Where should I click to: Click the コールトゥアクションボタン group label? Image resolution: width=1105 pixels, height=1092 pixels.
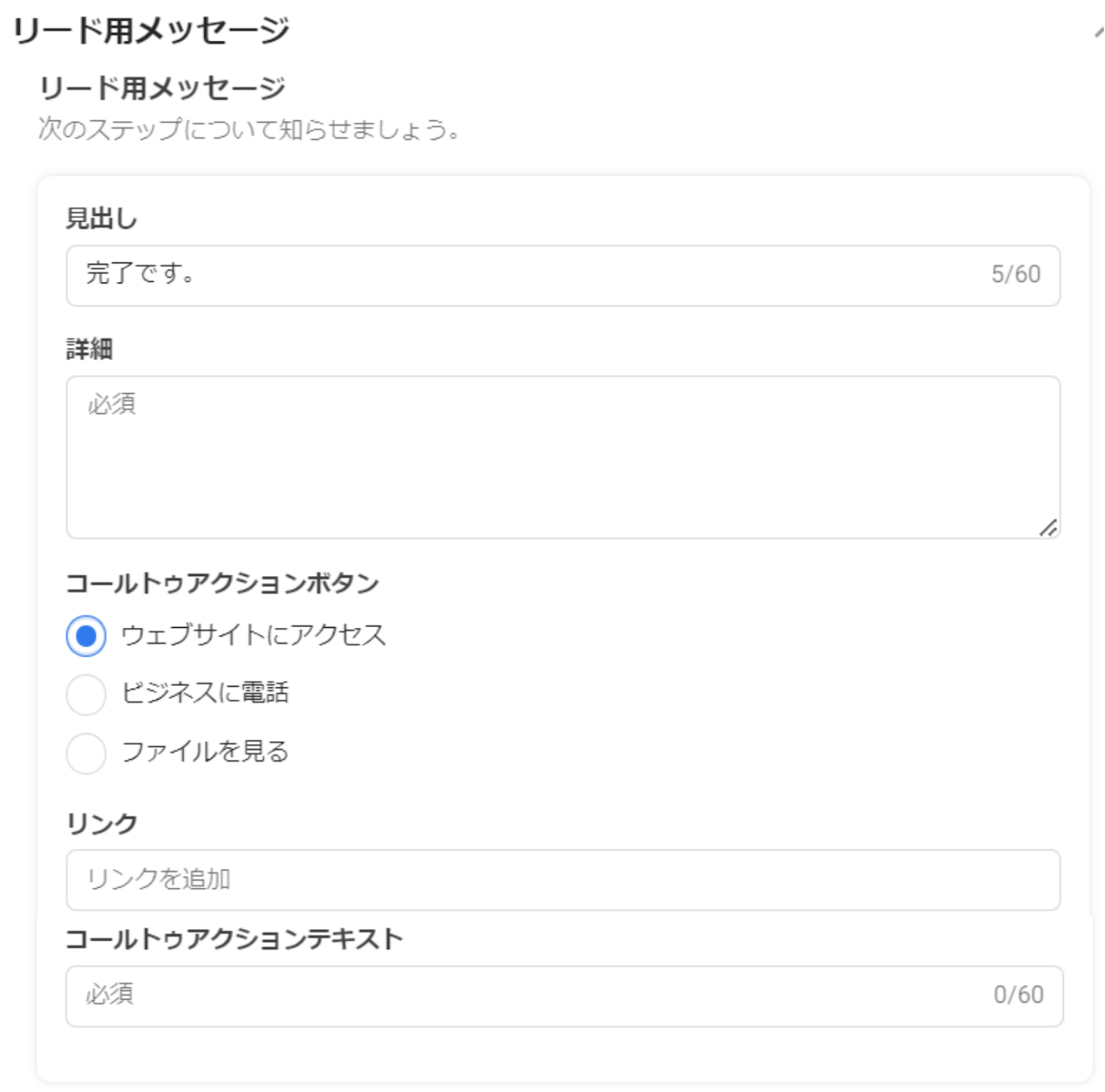pos(222,584)
